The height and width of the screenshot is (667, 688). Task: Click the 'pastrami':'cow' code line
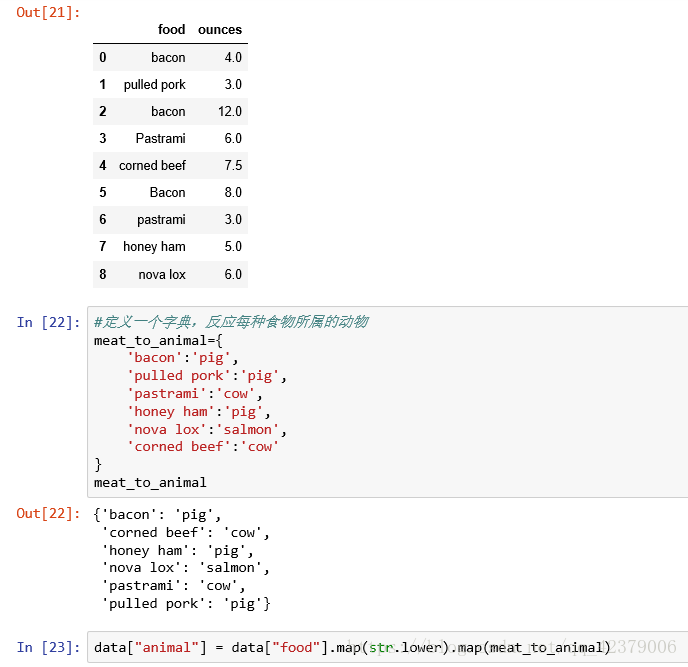(194, 394)
